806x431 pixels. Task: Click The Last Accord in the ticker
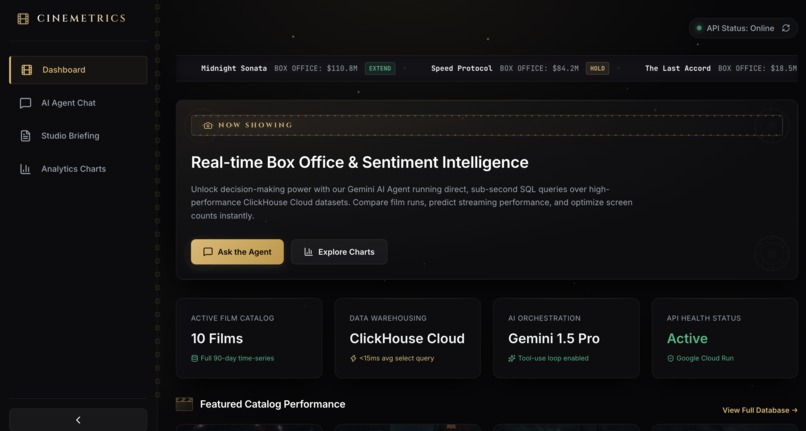click(678, 68)
